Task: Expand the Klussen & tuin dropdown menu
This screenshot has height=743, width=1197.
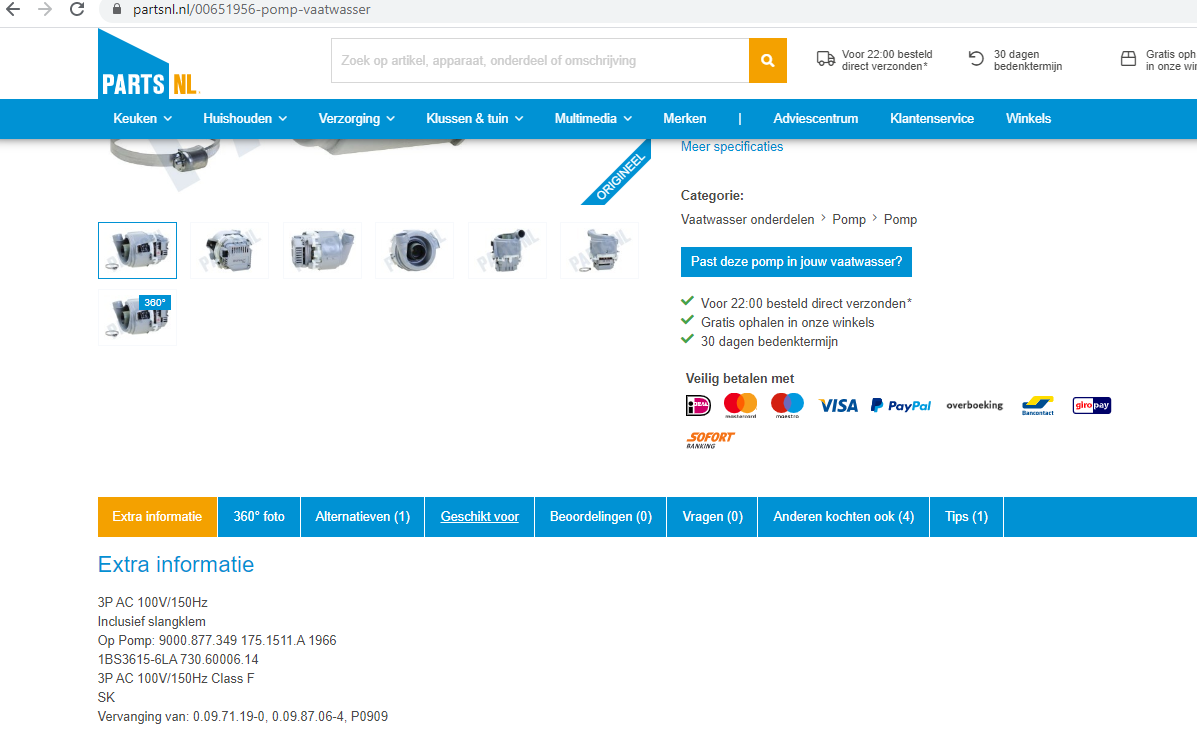Action: coord(475,118)
